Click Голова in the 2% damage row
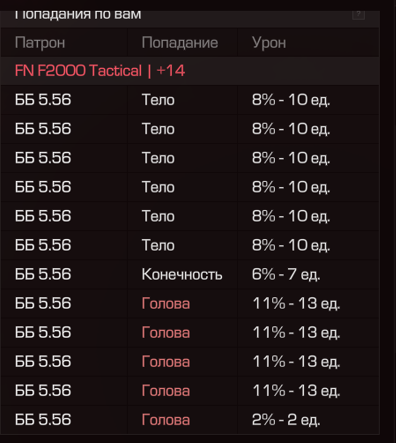Viewport: 396px width, 443px height. click(166, 420)
